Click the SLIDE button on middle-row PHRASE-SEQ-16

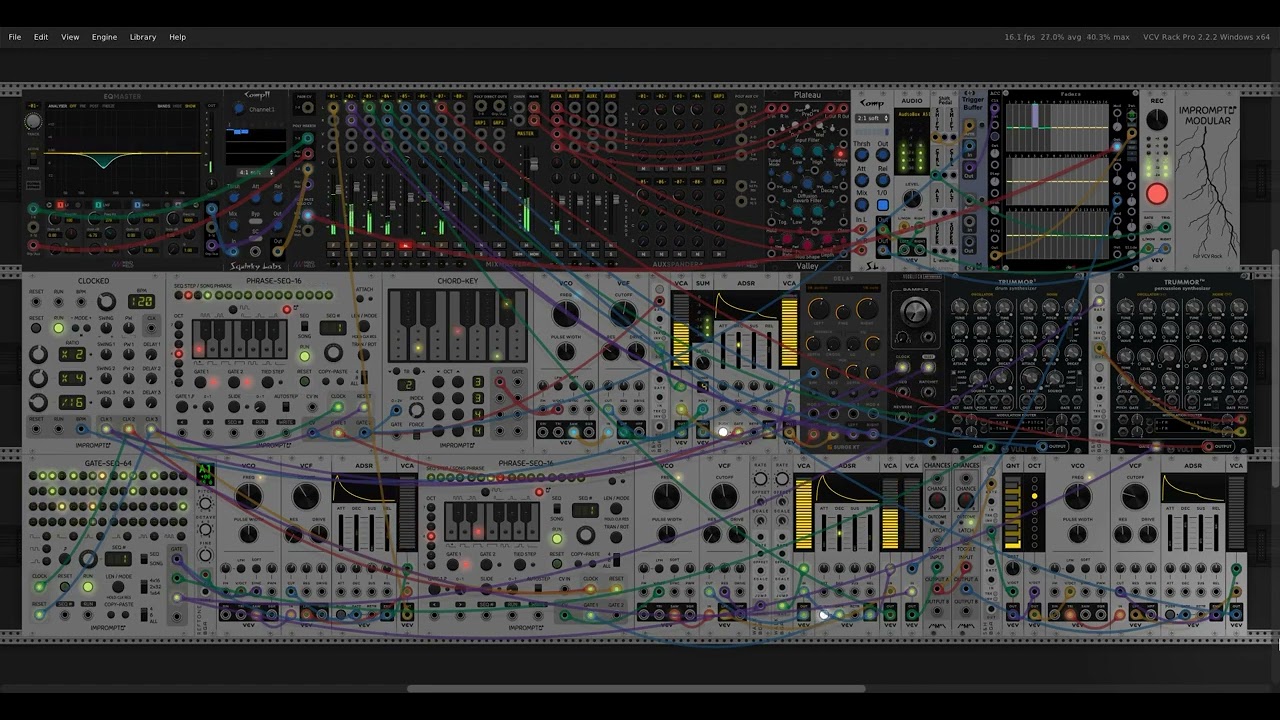tap(234, 406)
